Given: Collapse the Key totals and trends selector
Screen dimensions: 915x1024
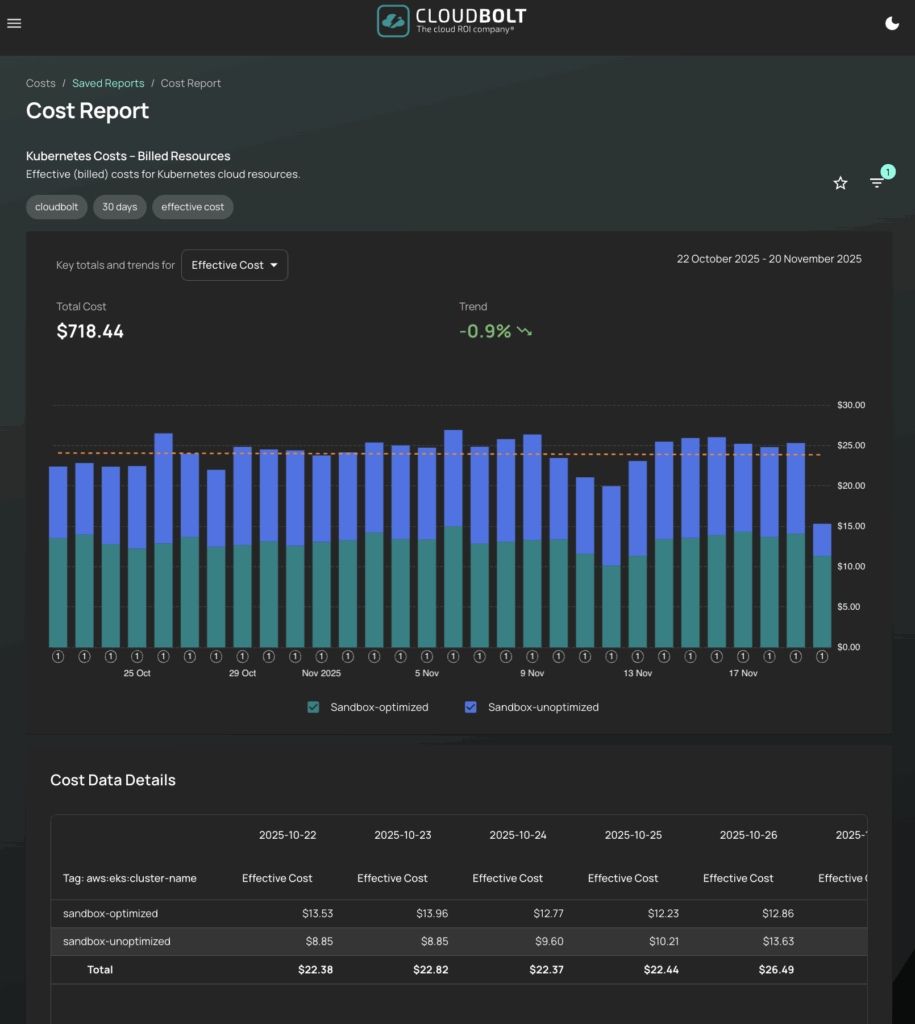Looking at the screenshot, I should pyautogui.click(x=234, y=264).
